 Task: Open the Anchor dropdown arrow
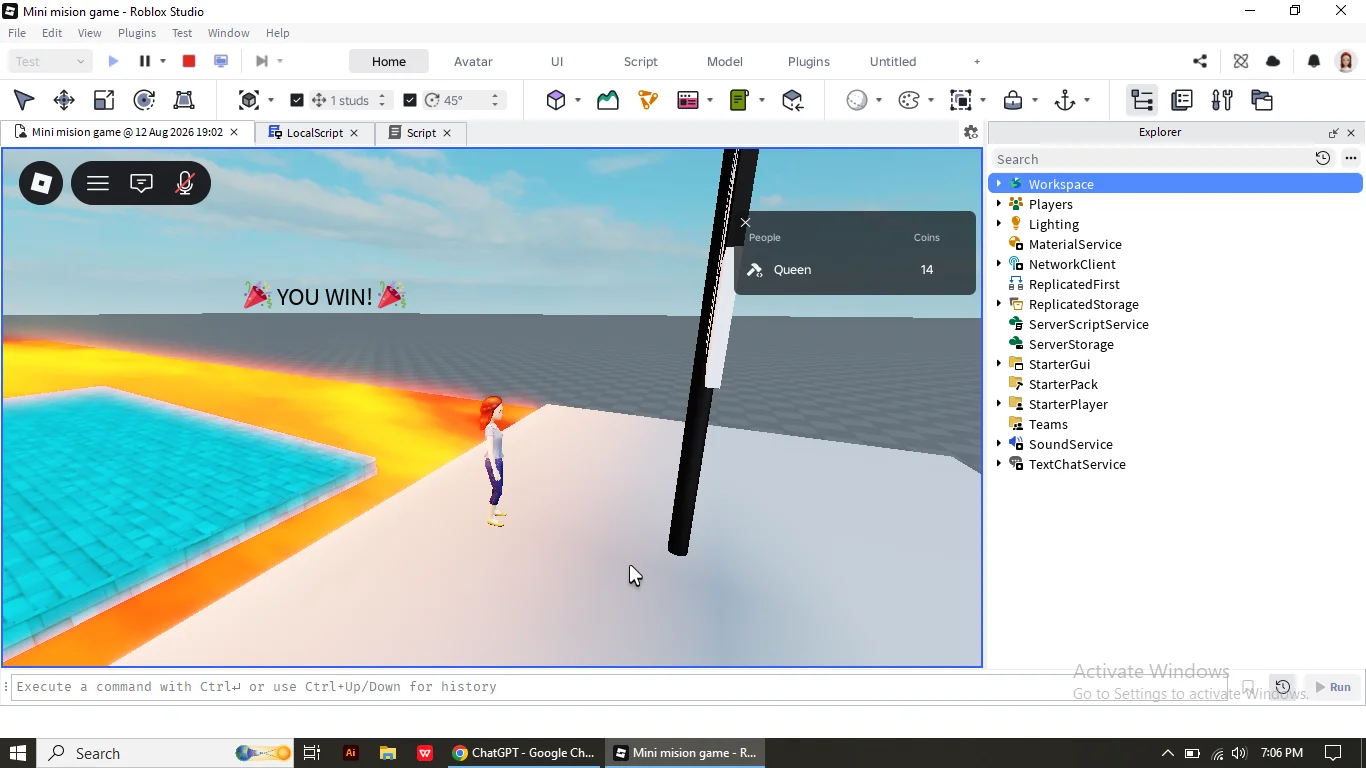[x=1087, y=100]
